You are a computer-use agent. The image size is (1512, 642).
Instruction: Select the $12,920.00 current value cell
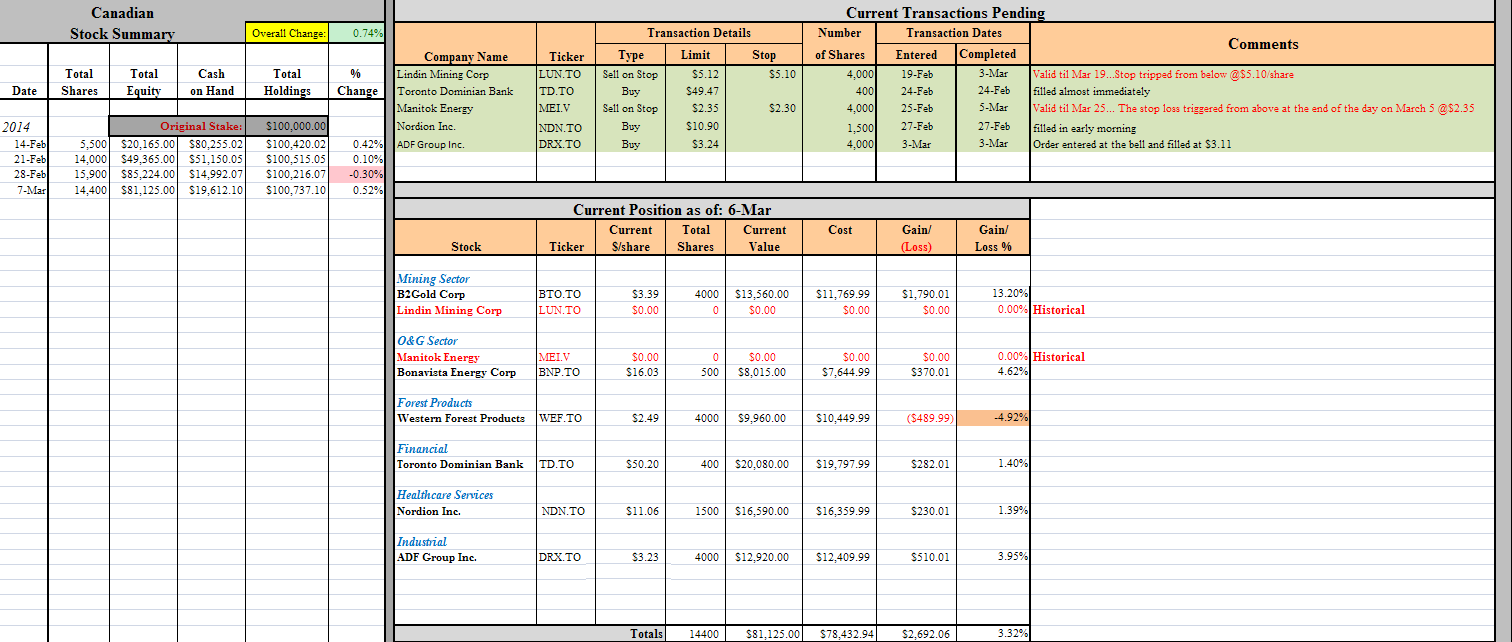(x=762, y=557)
